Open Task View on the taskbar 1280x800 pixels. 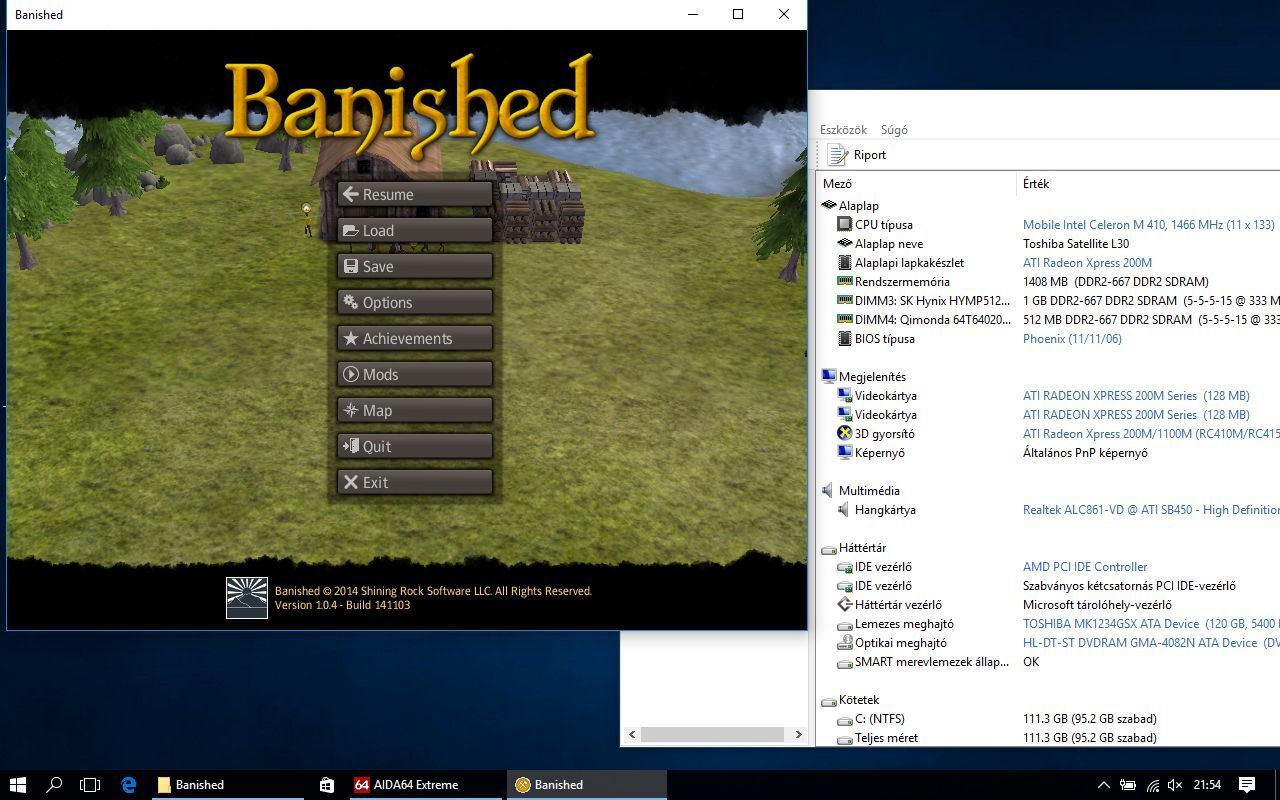coord(90,785)
